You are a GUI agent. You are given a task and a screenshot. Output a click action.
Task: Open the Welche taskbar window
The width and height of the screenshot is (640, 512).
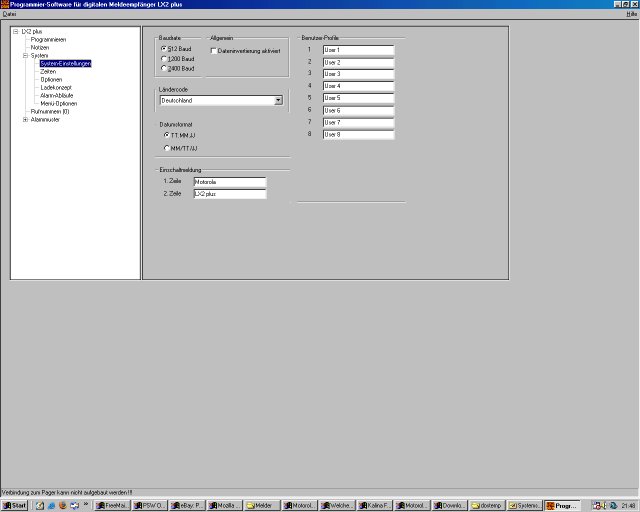click(337, 505)
